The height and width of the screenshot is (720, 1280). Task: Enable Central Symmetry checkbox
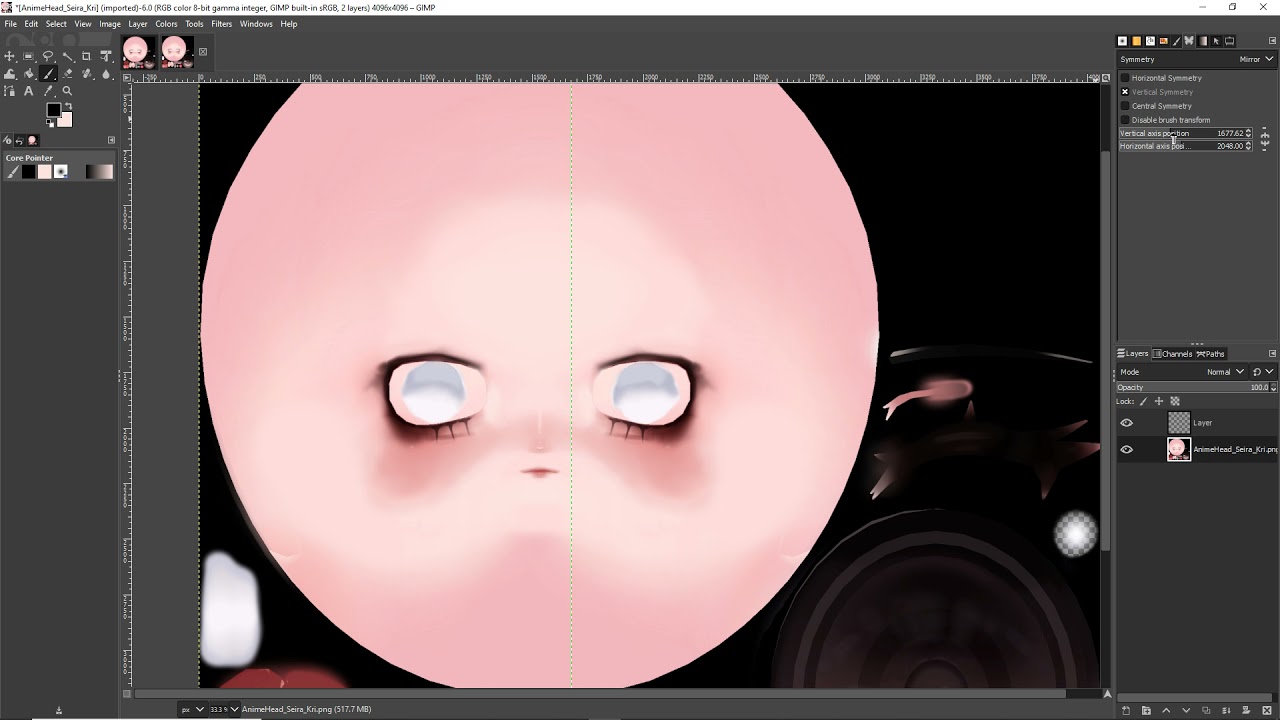pyautogui.click(x=1125, y=106)
